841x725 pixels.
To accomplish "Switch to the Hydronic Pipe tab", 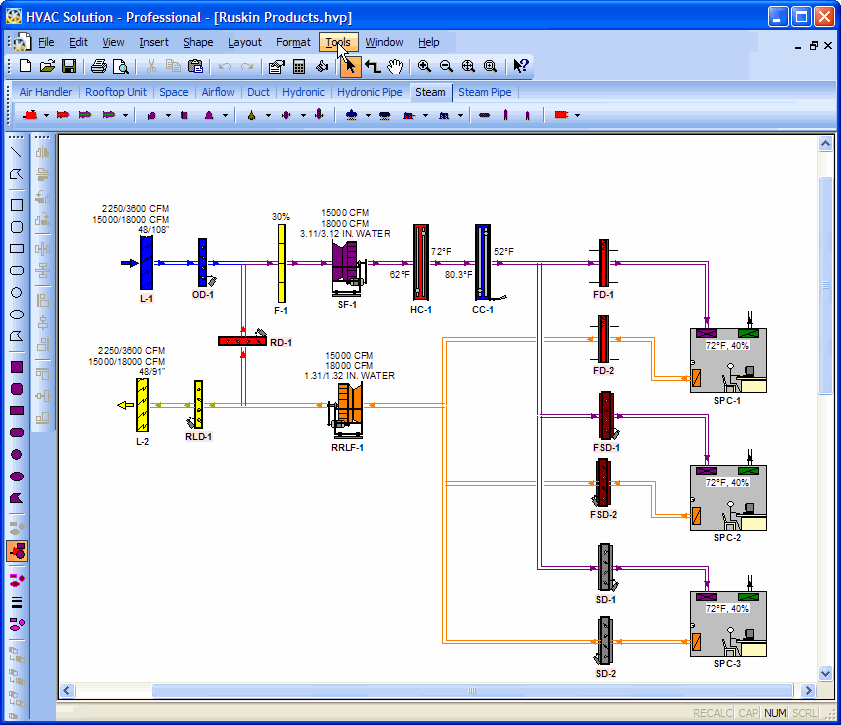I will point(369,92).
